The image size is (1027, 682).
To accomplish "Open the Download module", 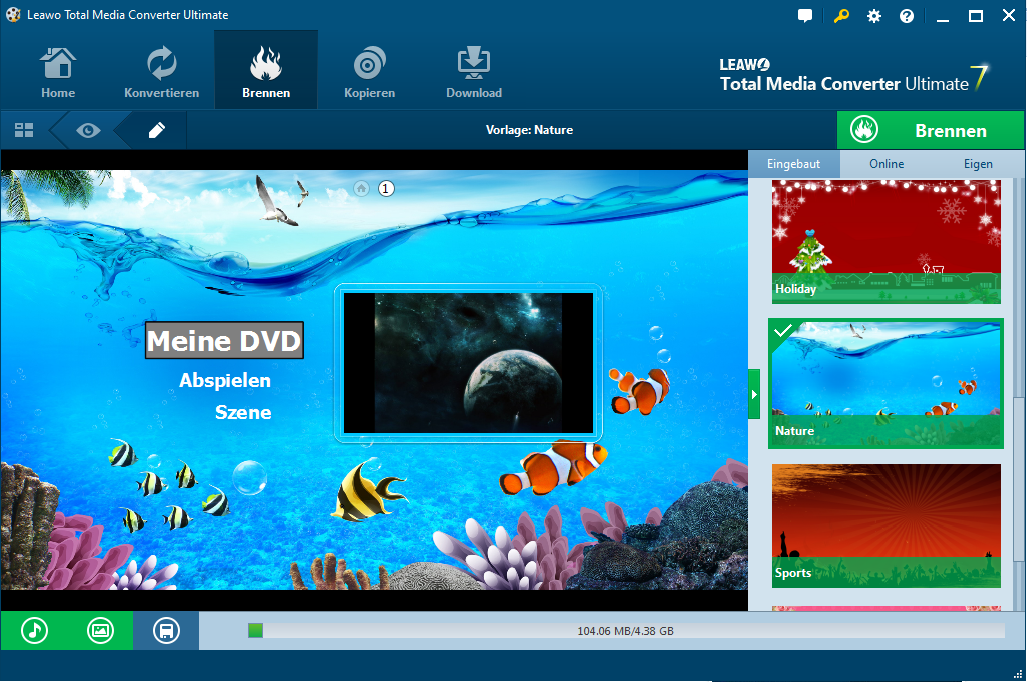I will [x=474, y=72].
